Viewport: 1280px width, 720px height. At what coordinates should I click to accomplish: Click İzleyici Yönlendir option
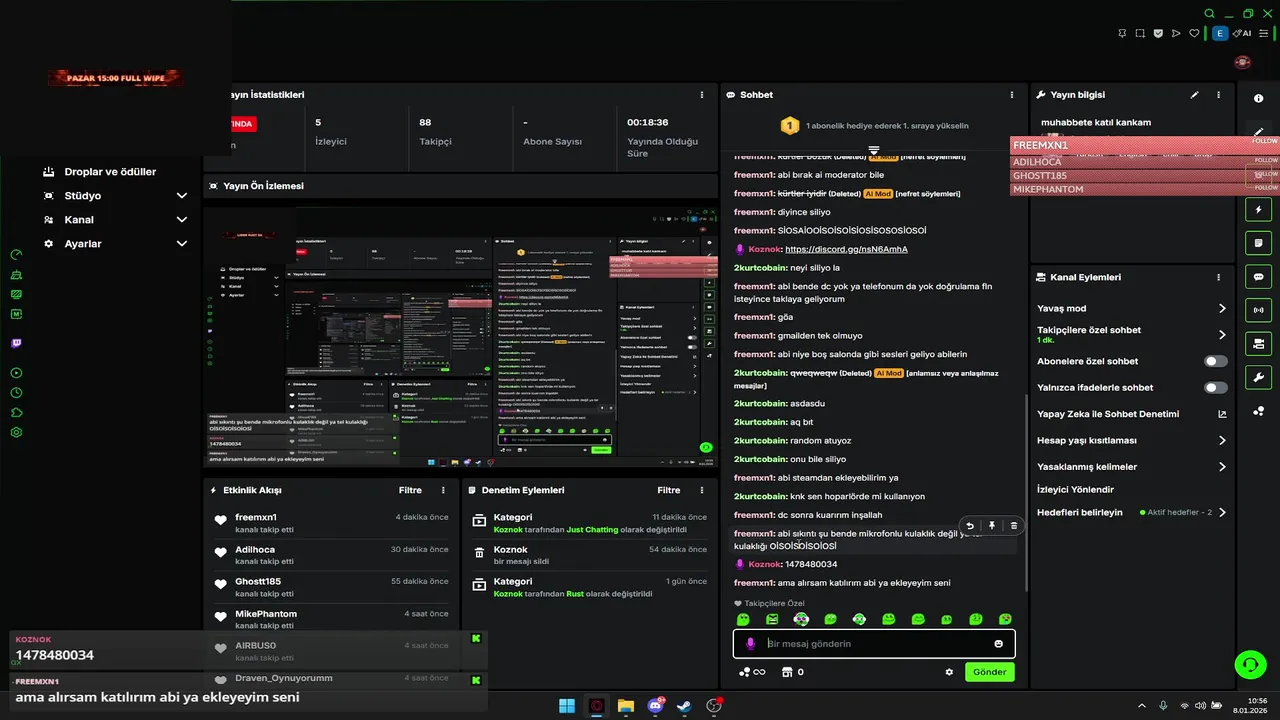(x=1075, y=489)
